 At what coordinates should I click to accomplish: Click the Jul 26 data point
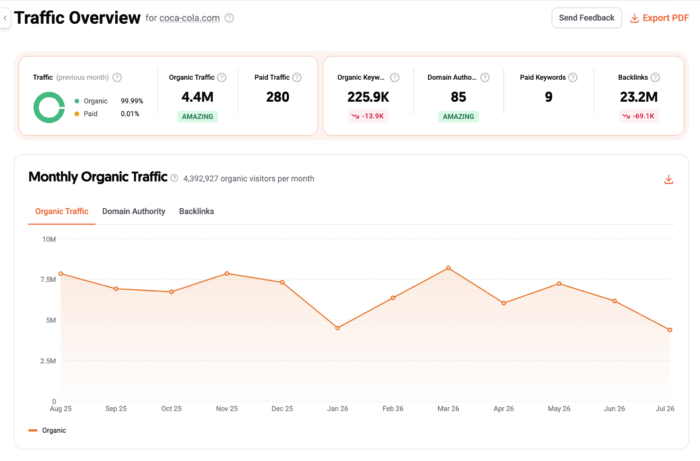670,330
